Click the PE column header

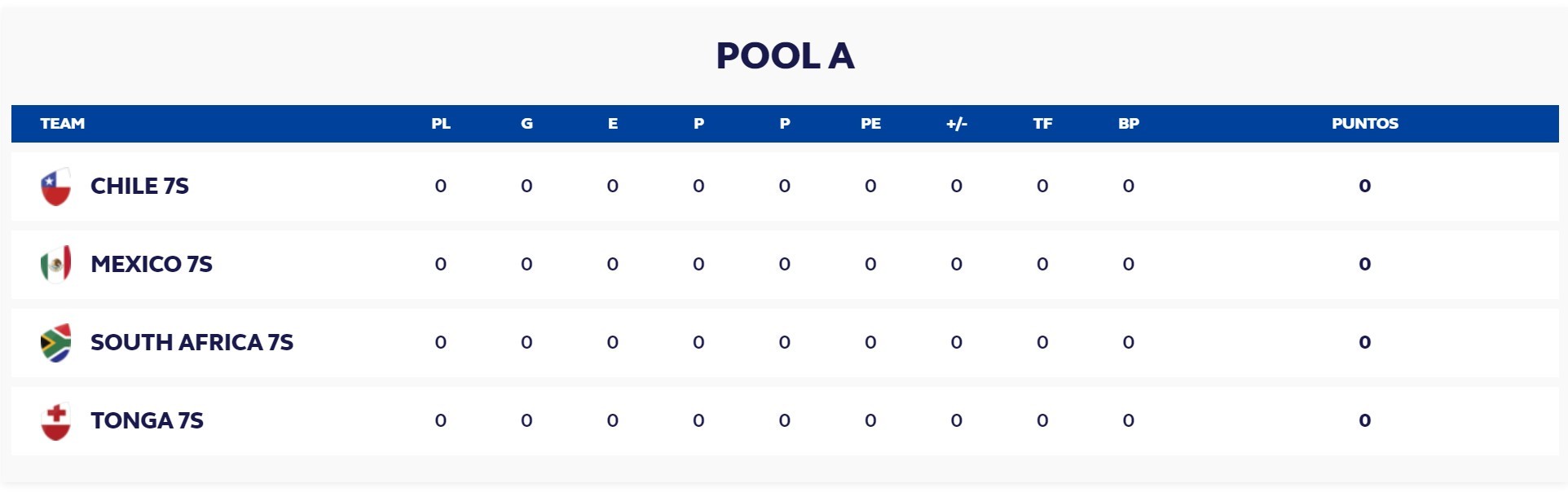point(870,124)
